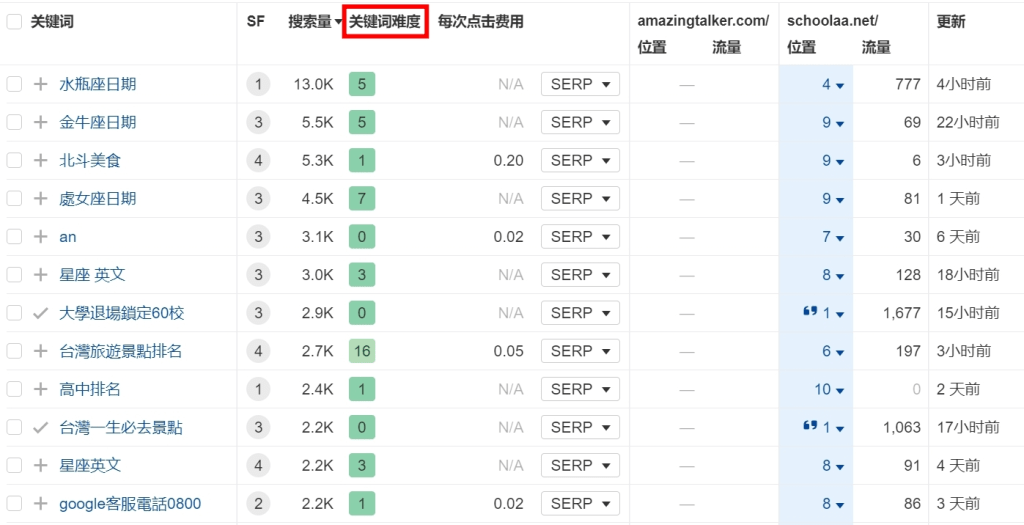This screenshot has width=1024, height=525.
Task: Click traffic value 1,677
Action: [902, 313]
